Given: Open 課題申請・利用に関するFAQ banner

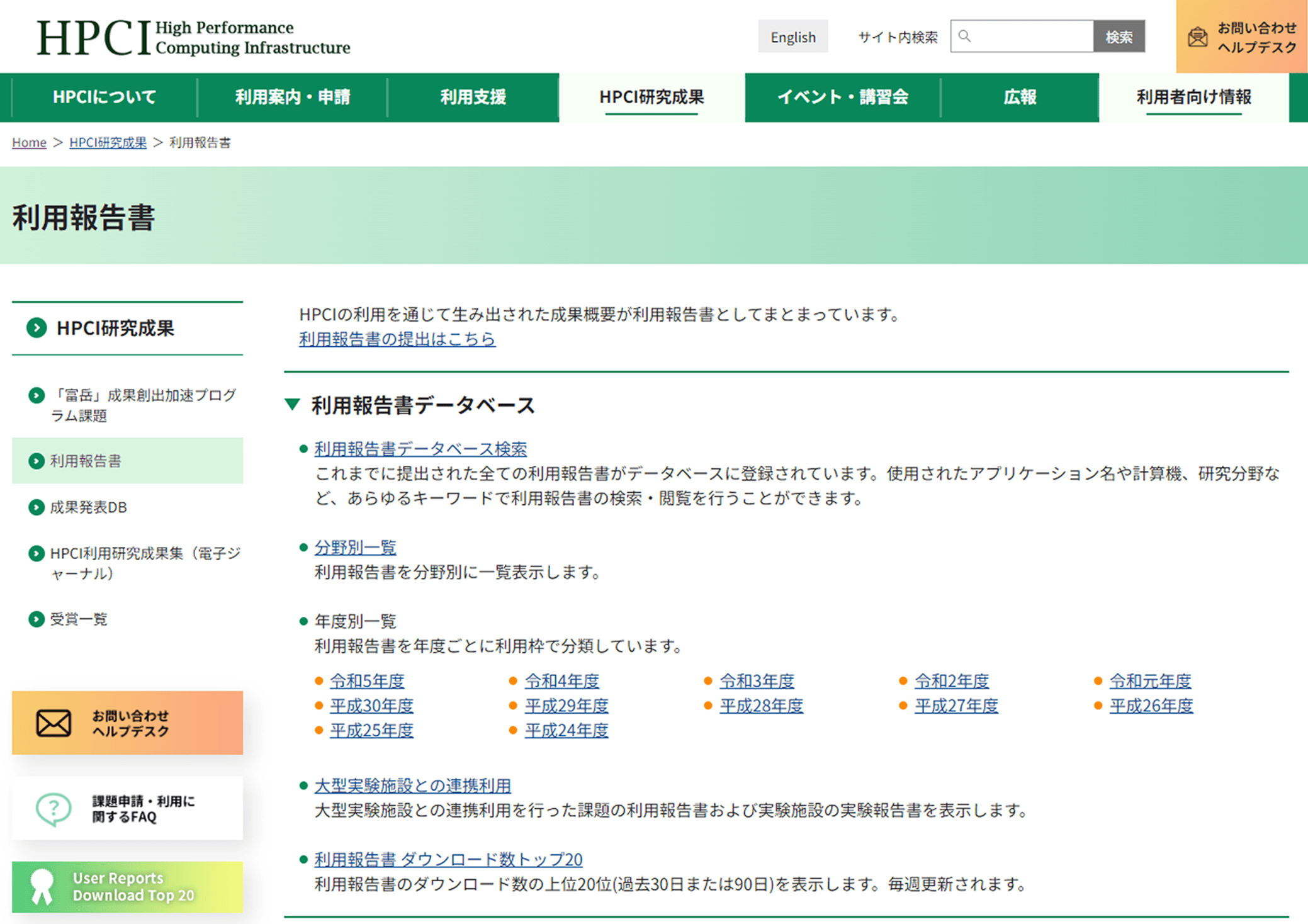Looking at the screenshot, I should [x=127, y=809].
